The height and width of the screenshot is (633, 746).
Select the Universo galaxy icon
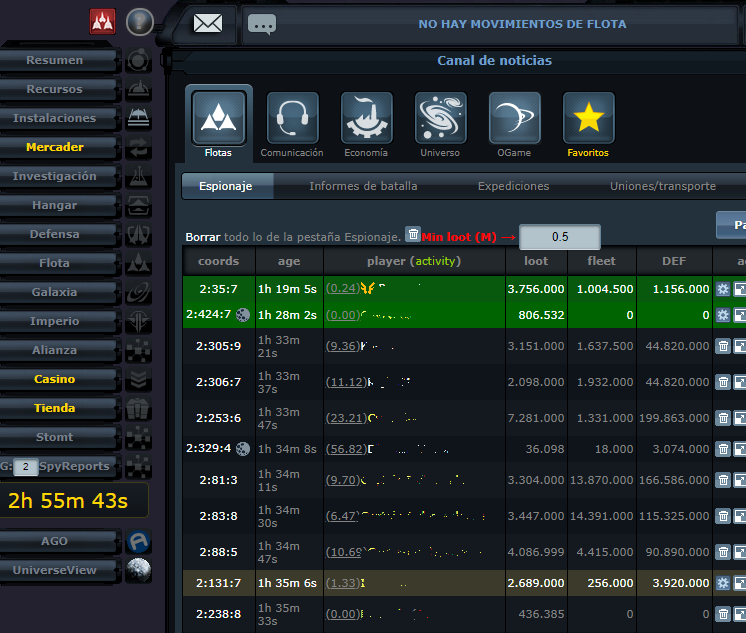(x=440, y=119)
